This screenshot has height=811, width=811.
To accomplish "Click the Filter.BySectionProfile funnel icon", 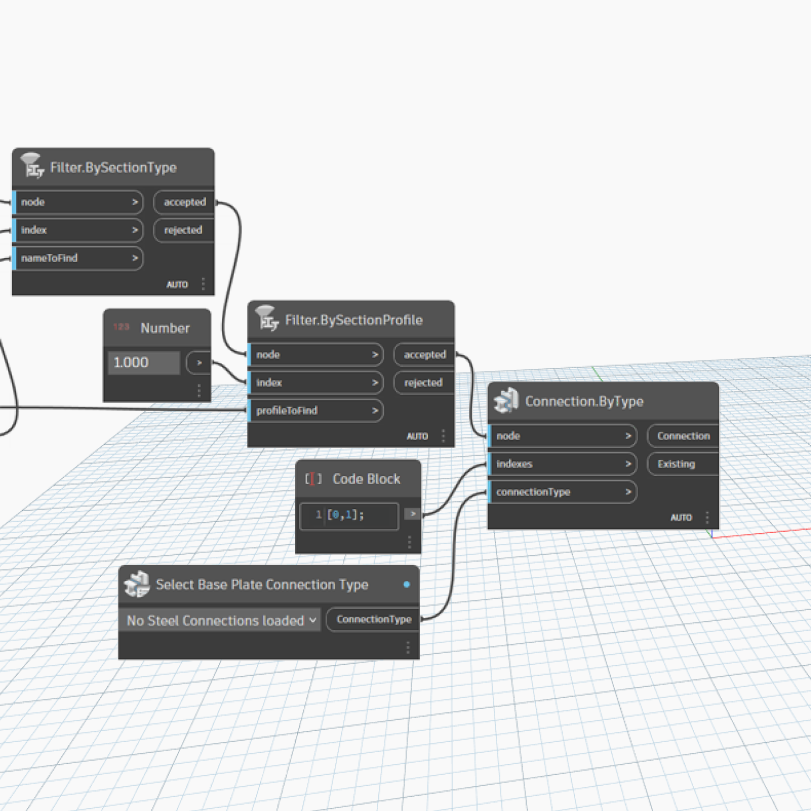I will (267, 318).
